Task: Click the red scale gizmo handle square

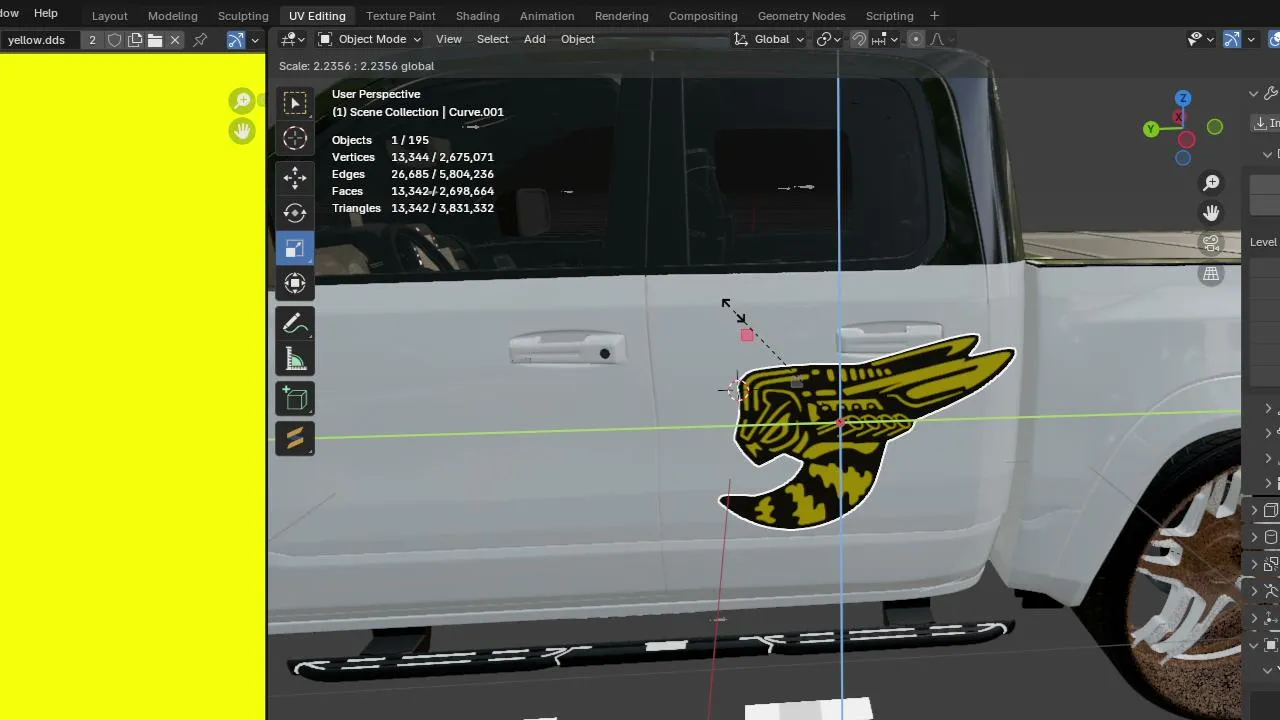Action: 747,335
